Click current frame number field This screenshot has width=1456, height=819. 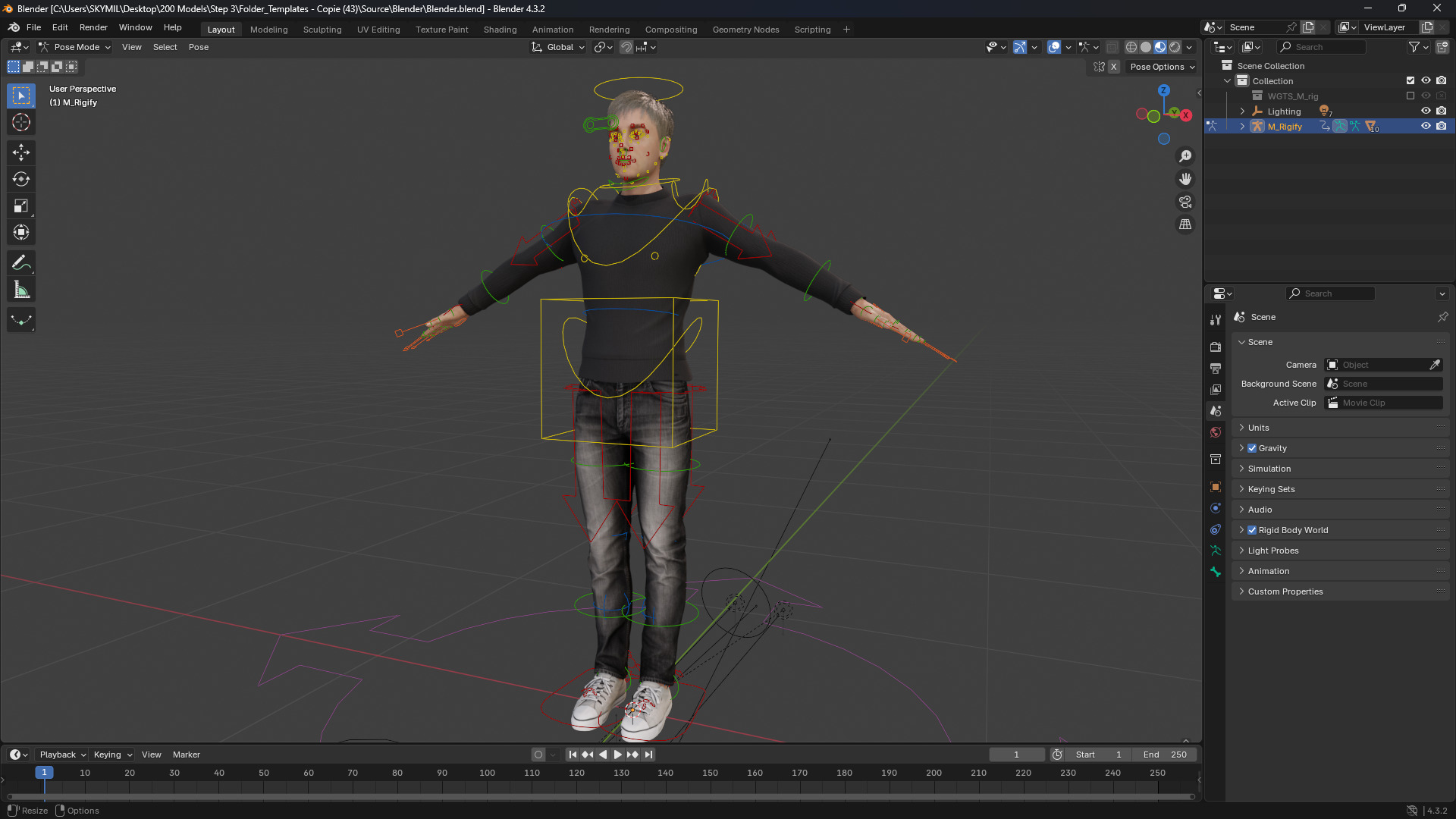pyautogui.click(x=1016, y=755)
